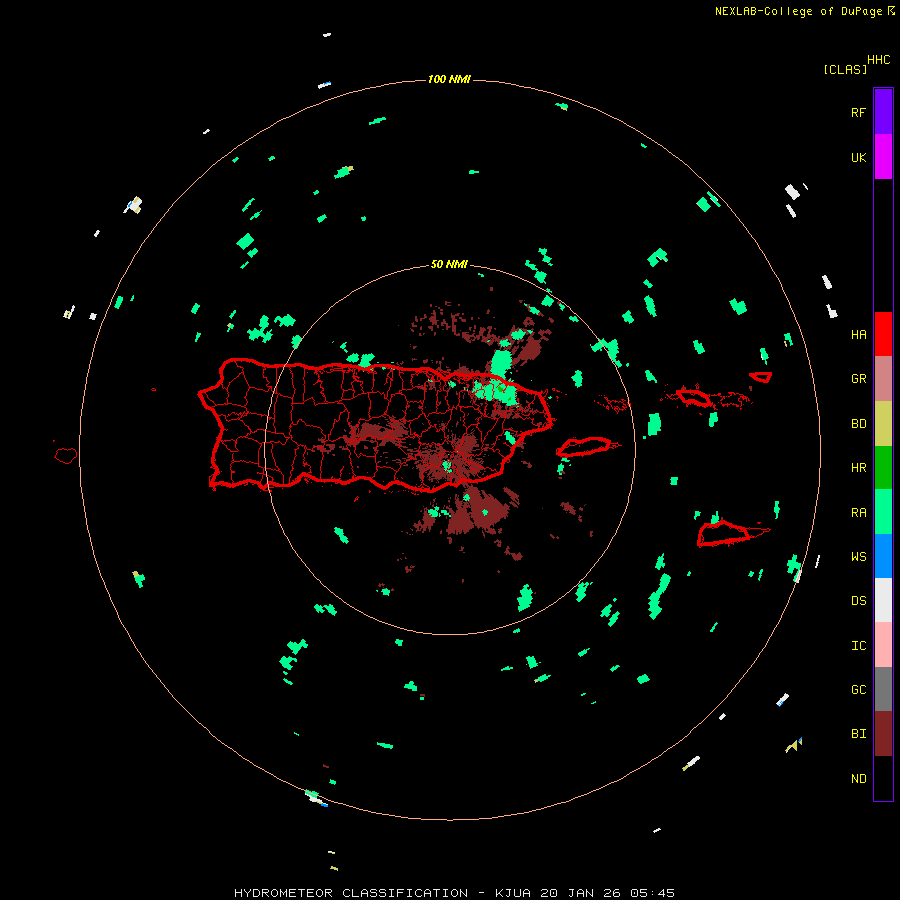
Task: Click the GR legend label
Action: [x=858, y=379]
